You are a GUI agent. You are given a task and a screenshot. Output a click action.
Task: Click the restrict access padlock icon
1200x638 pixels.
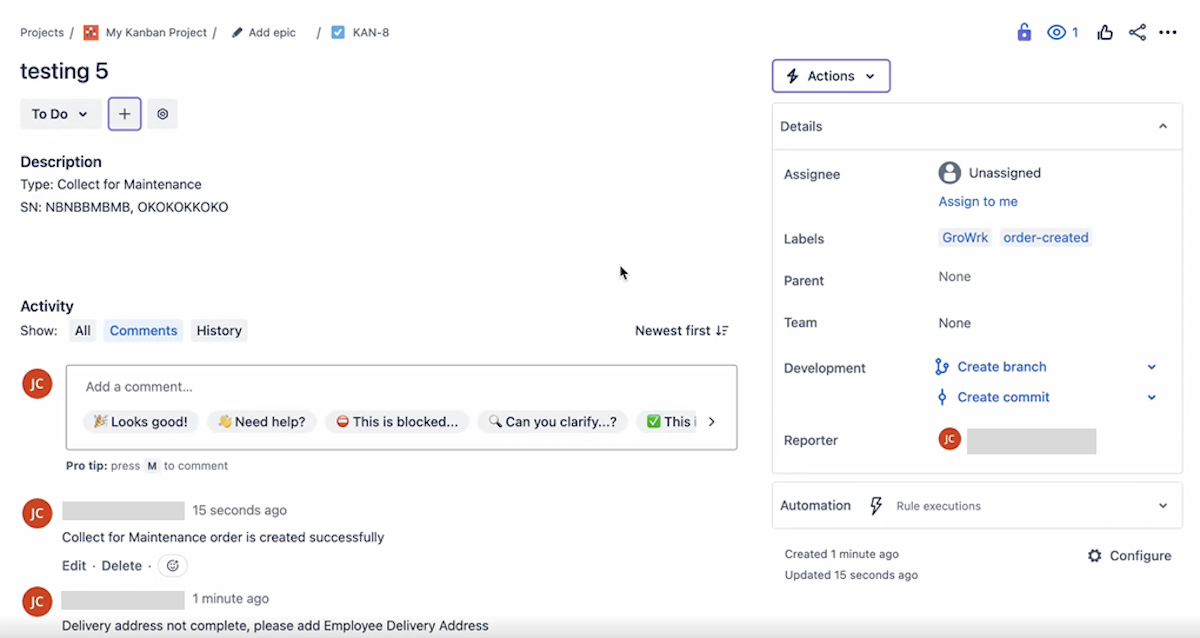[x=1023, y=31]
